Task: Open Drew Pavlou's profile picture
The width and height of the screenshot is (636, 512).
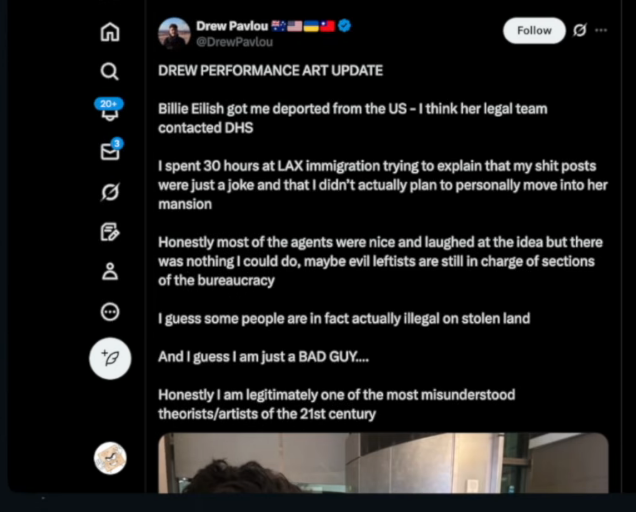Action: pyautogui.click(x=174, y=33)
